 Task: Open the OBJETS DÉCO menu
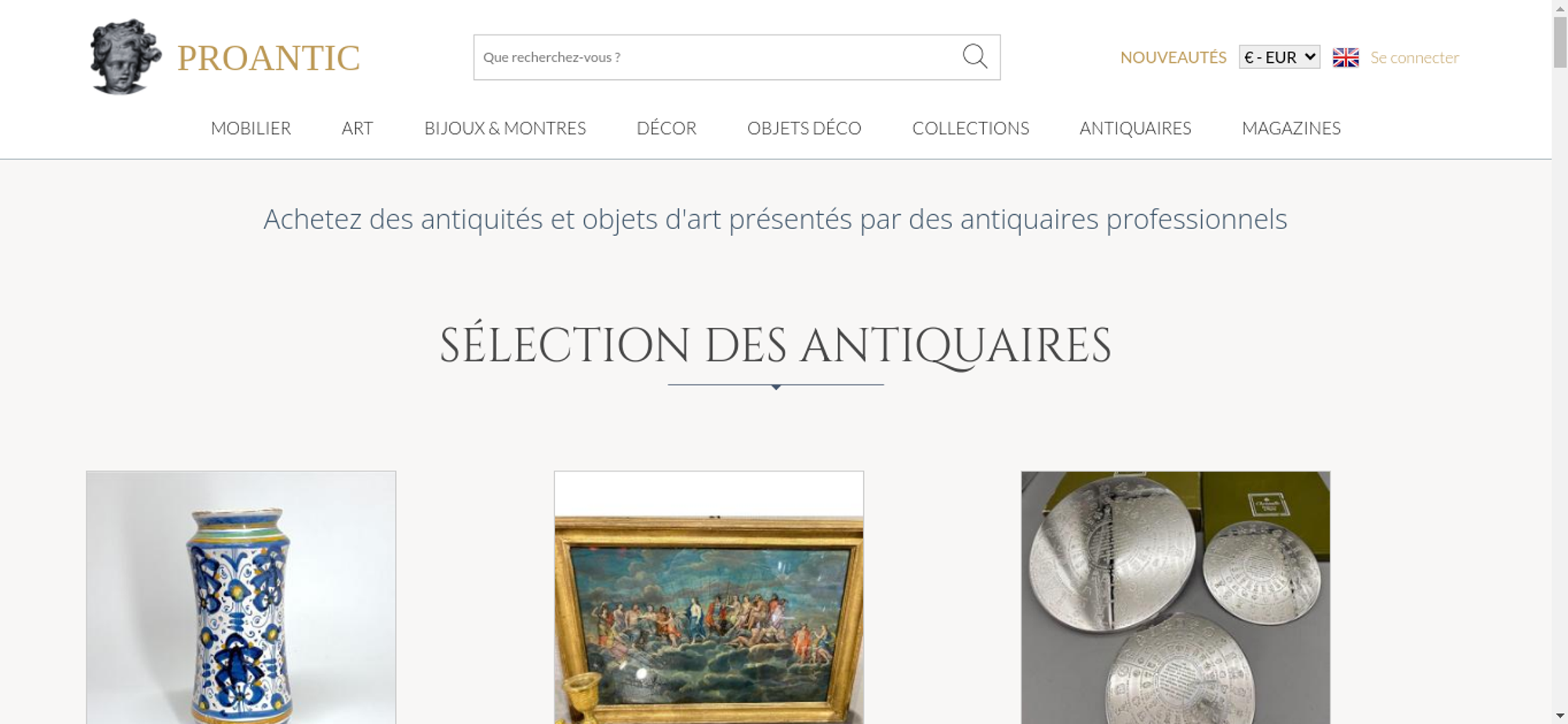(x=804, y=128)
